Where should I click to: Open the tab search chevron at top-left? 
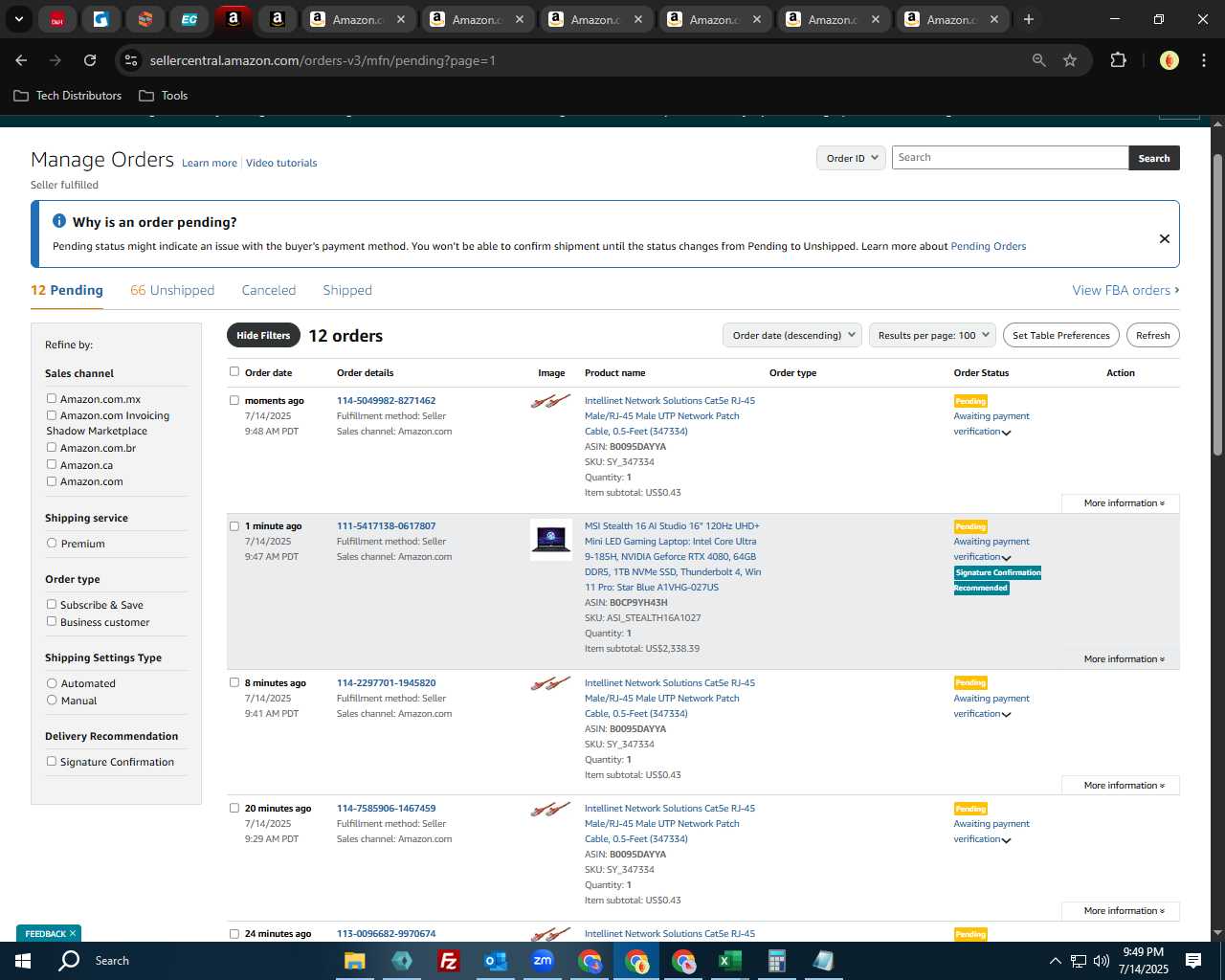18,19
